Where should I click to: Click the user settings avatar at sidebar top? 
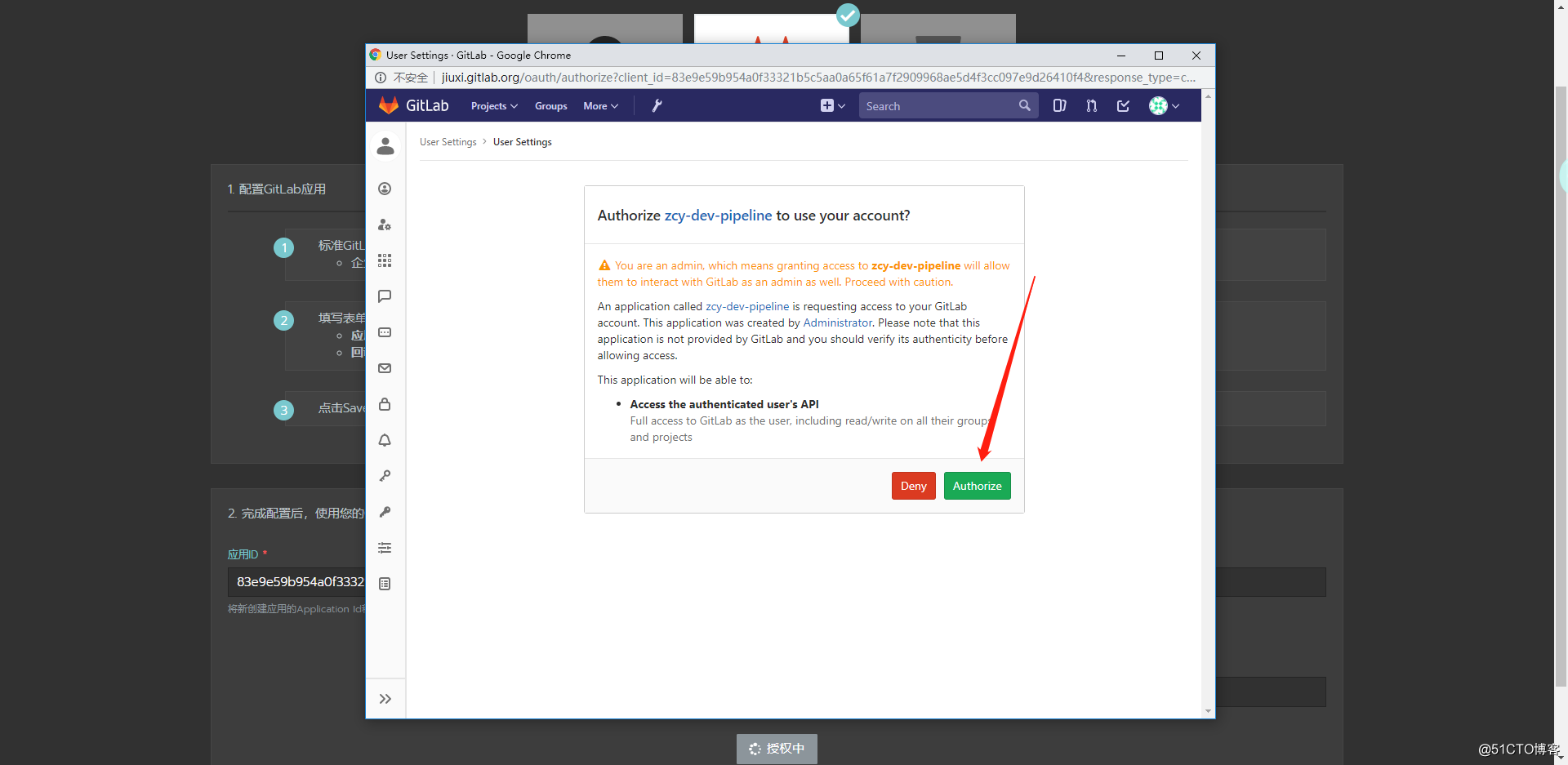click(x=385, y=146)
